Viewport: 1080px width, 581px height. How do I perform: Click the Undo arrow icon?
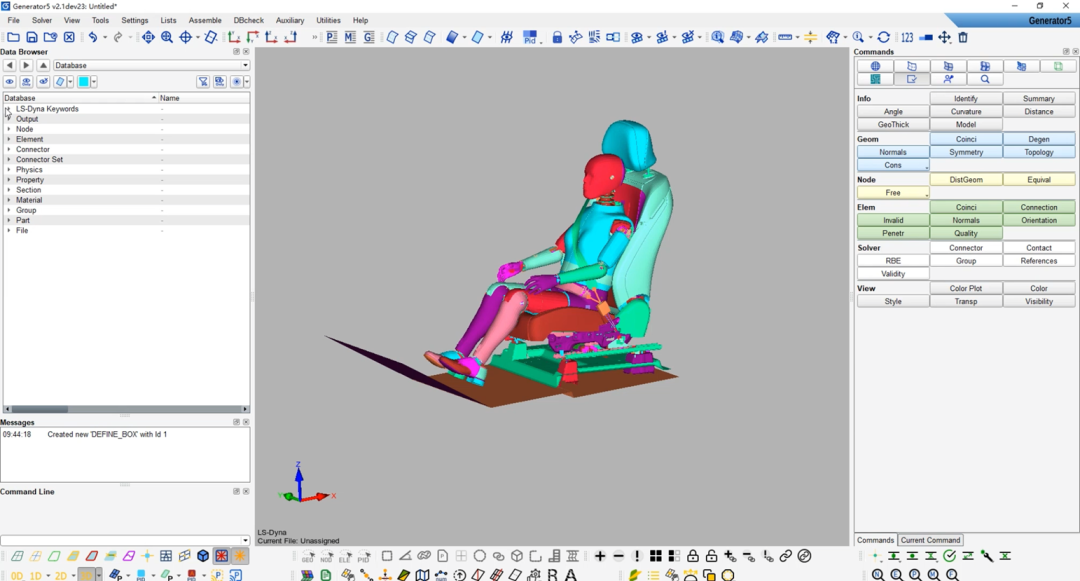92,37
